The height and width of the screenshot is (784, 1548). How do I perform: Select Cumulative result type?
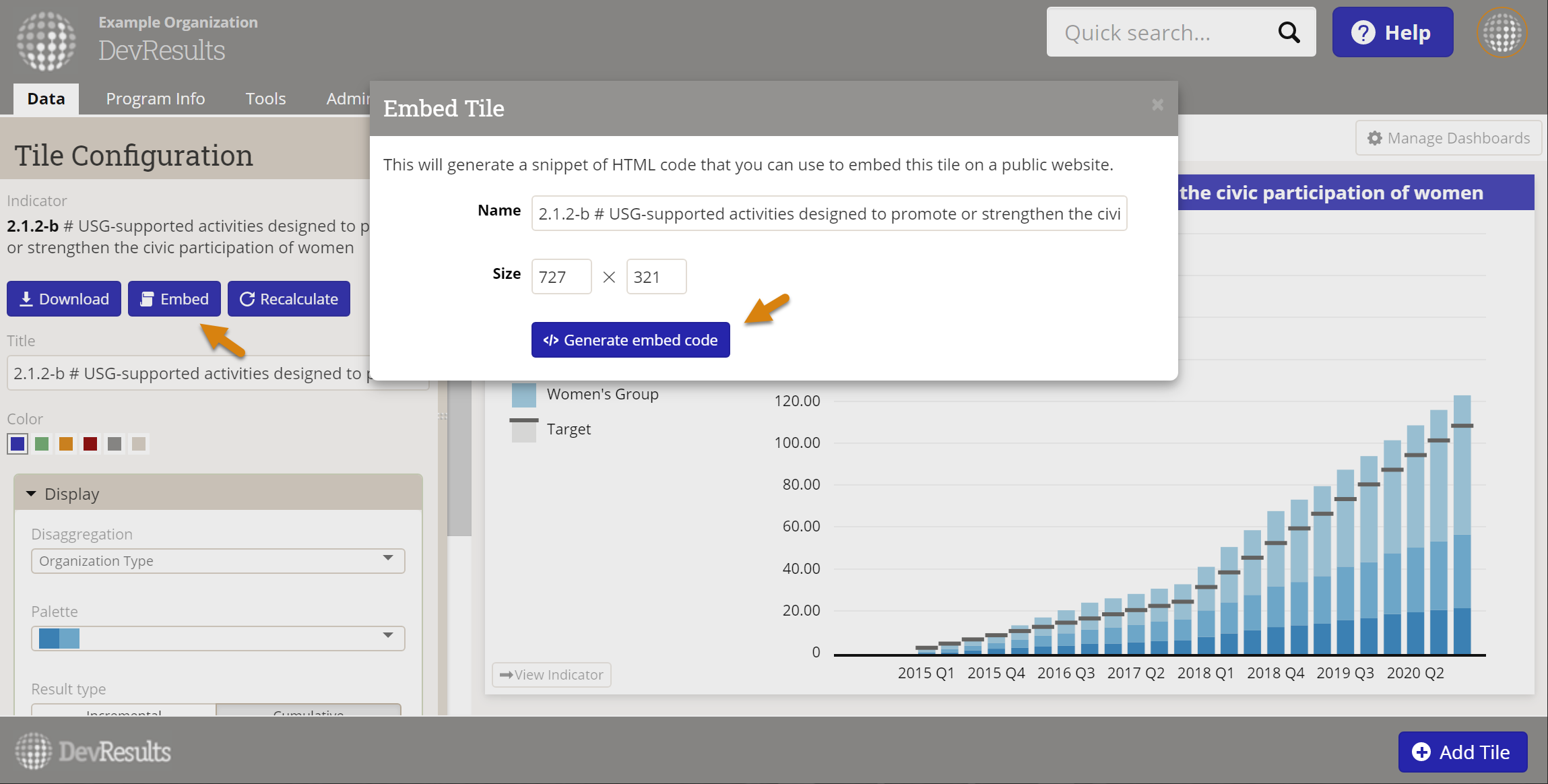[309, 711]
